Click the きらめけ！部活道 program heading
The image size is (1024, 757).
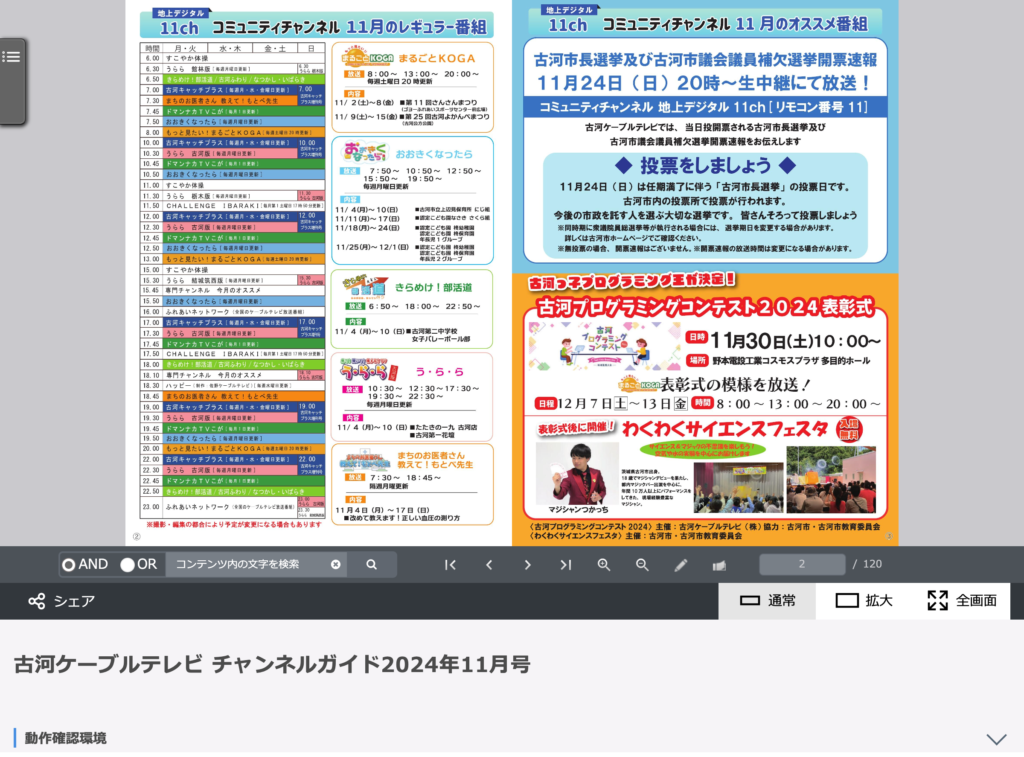pyautogui.click(x=433, y=287)
